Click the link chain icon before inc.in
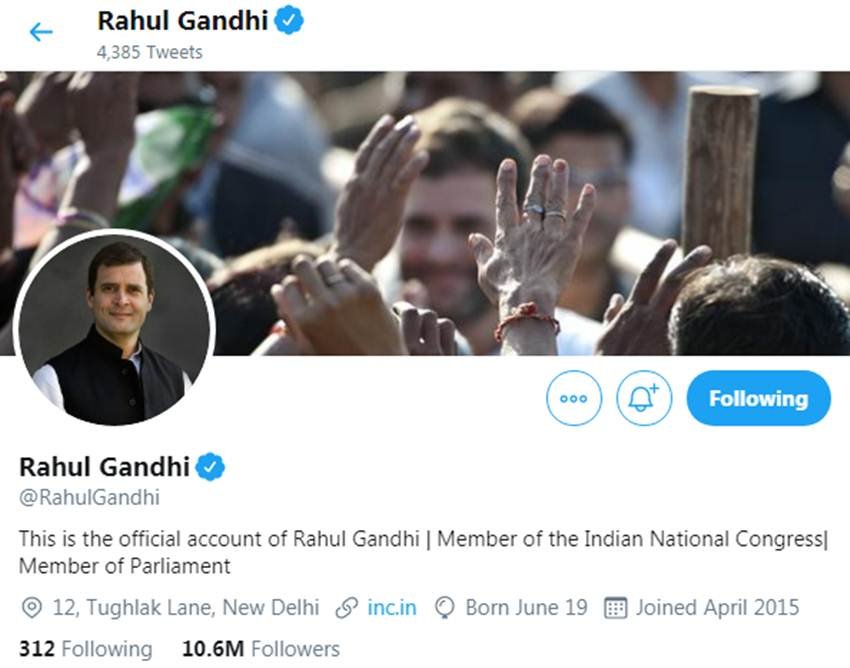This screenshot has width=850, height=668. tap(345, 607)
